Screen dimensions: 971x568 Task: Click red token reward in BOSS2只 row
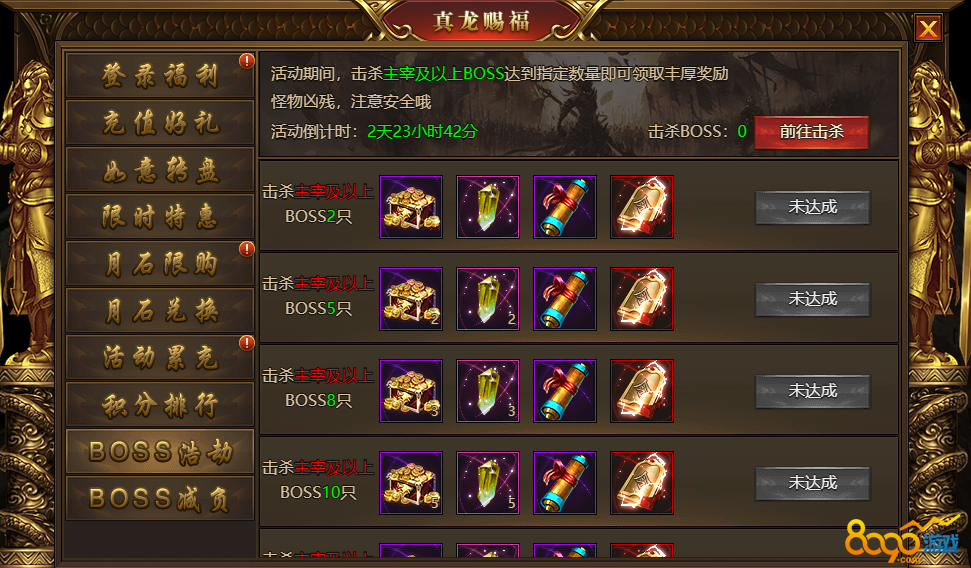(642, 207)
